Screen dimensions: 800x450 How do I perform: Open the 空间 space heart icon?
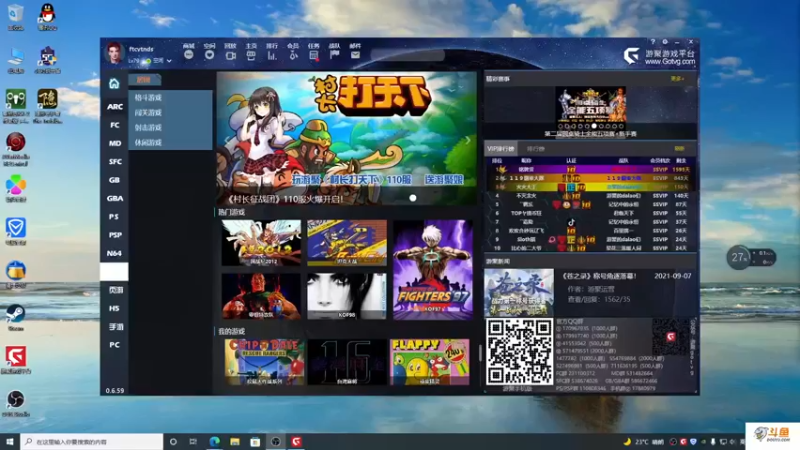pos(209,54)
